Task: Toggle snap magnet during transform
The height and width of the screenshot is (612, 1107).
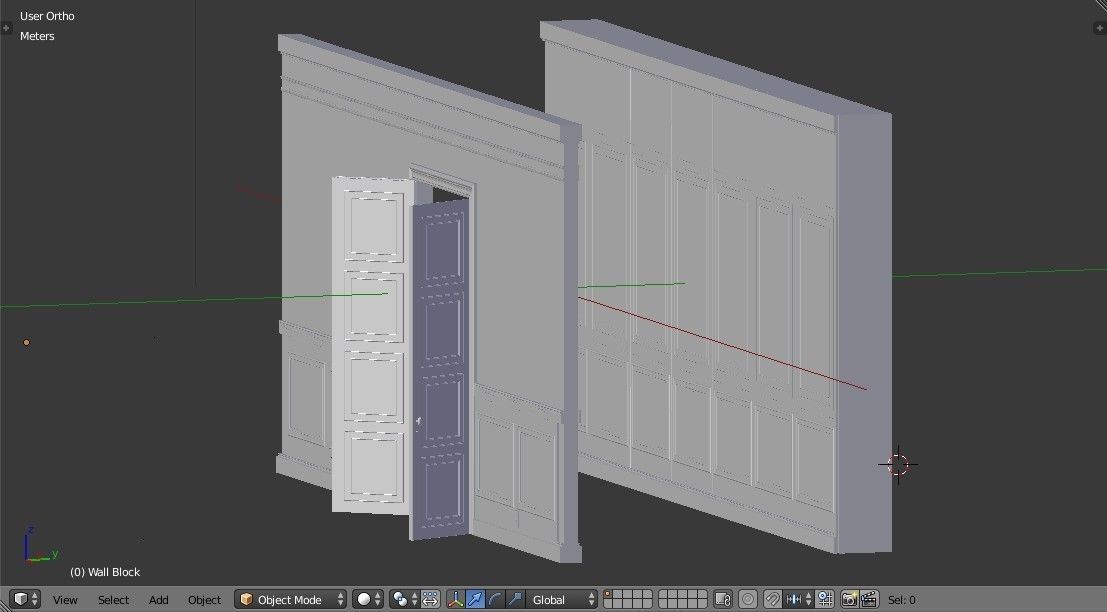Action: [x=773, y=599]
